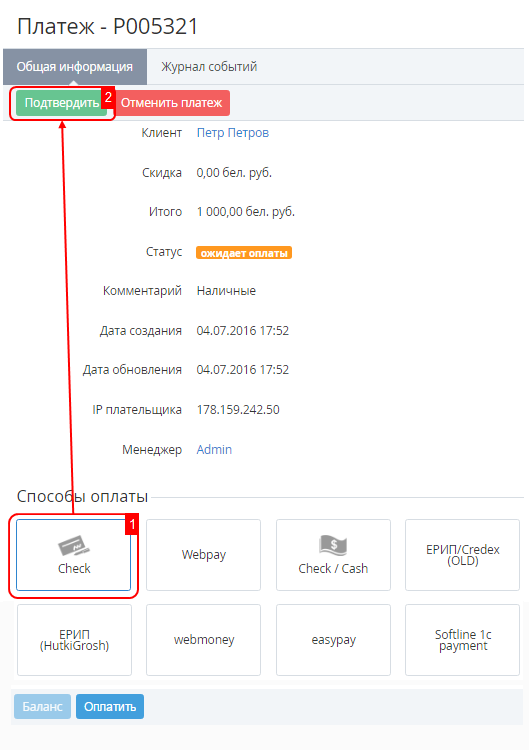This screenshot has height=750, width=529.
Task: Select the Check / Cash banknote icon
Action: tap(333, 545)
